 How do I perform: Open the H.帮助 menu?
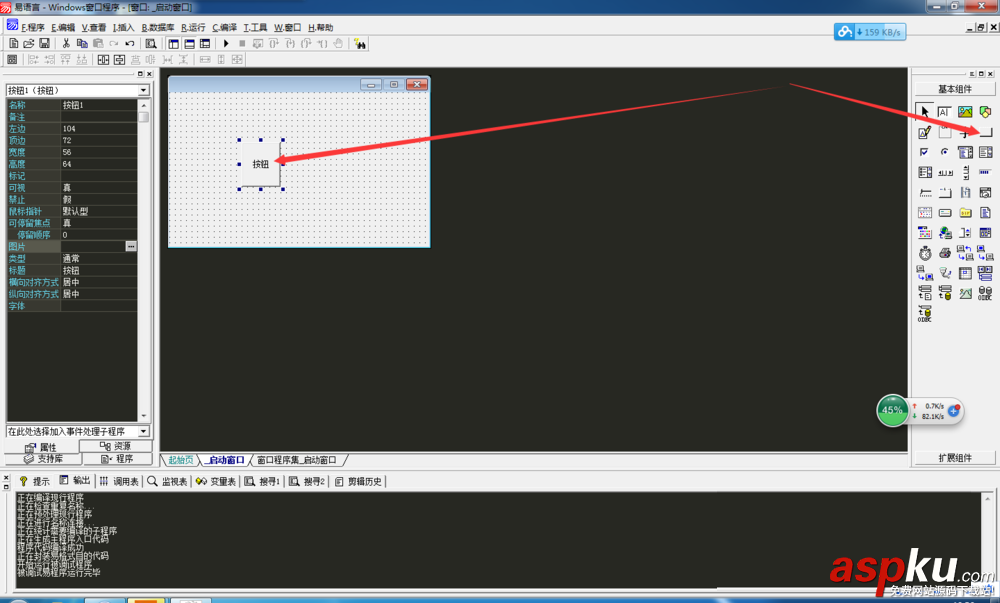click(321, 27)
